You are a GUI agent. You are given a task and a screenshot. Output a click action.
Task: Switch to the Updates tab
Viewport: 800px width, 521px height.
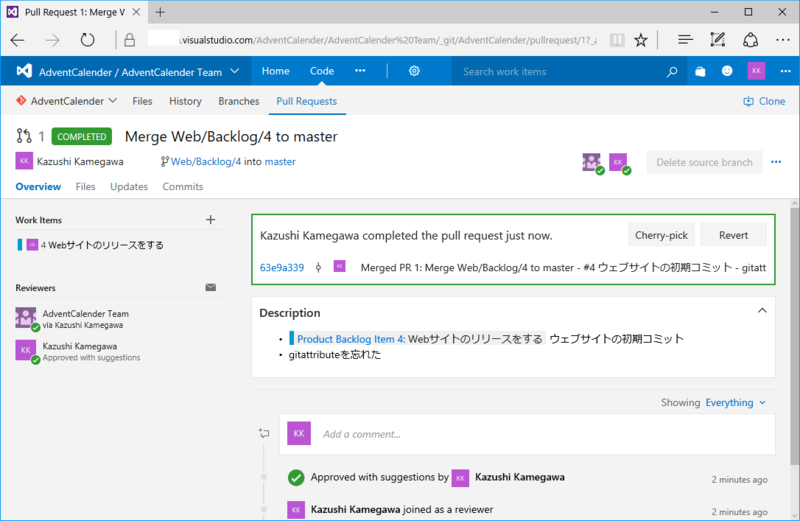pyautogui.click(x=129, y=187)
